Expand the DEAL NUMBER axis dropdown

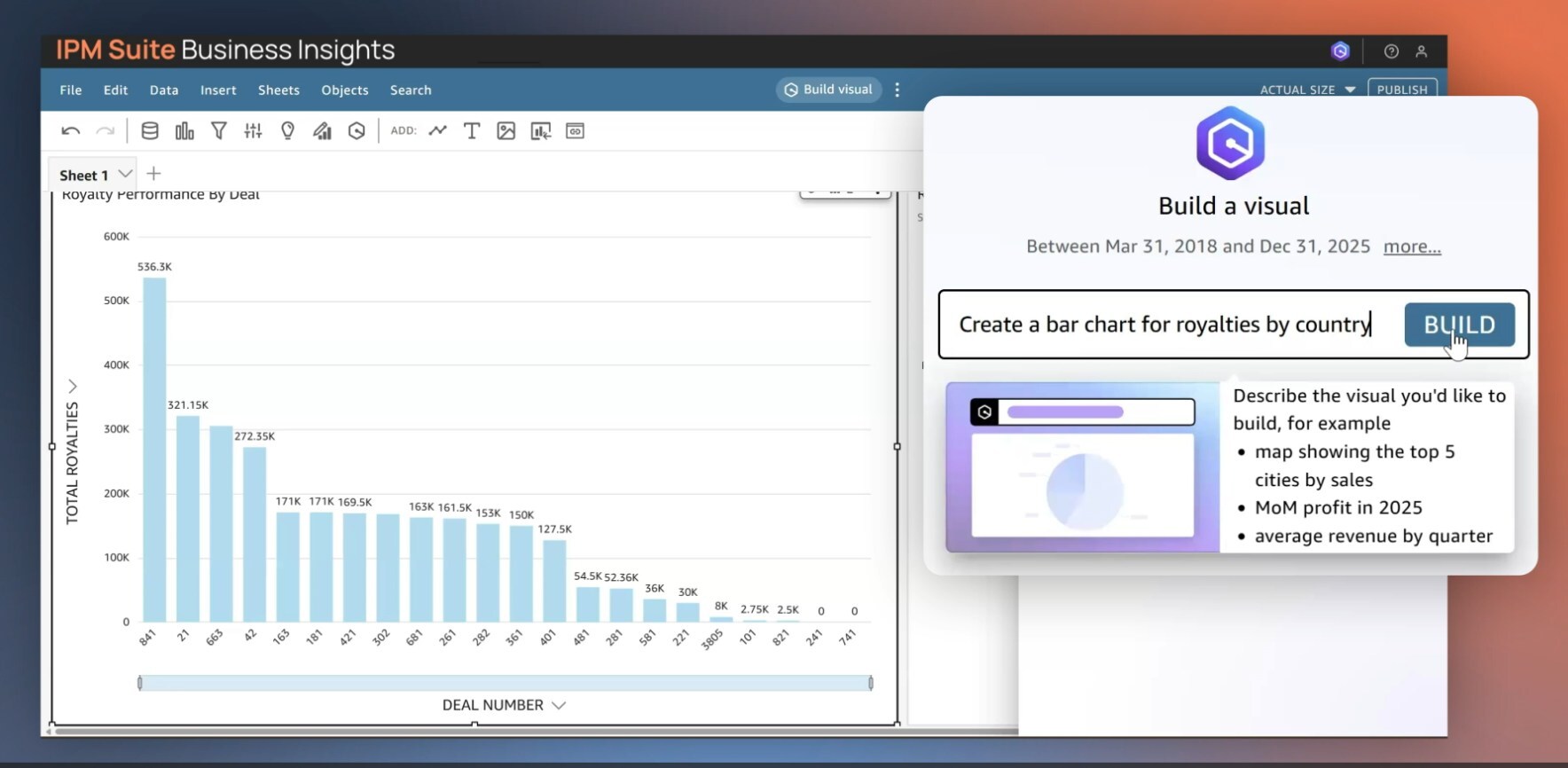[559, 705]
